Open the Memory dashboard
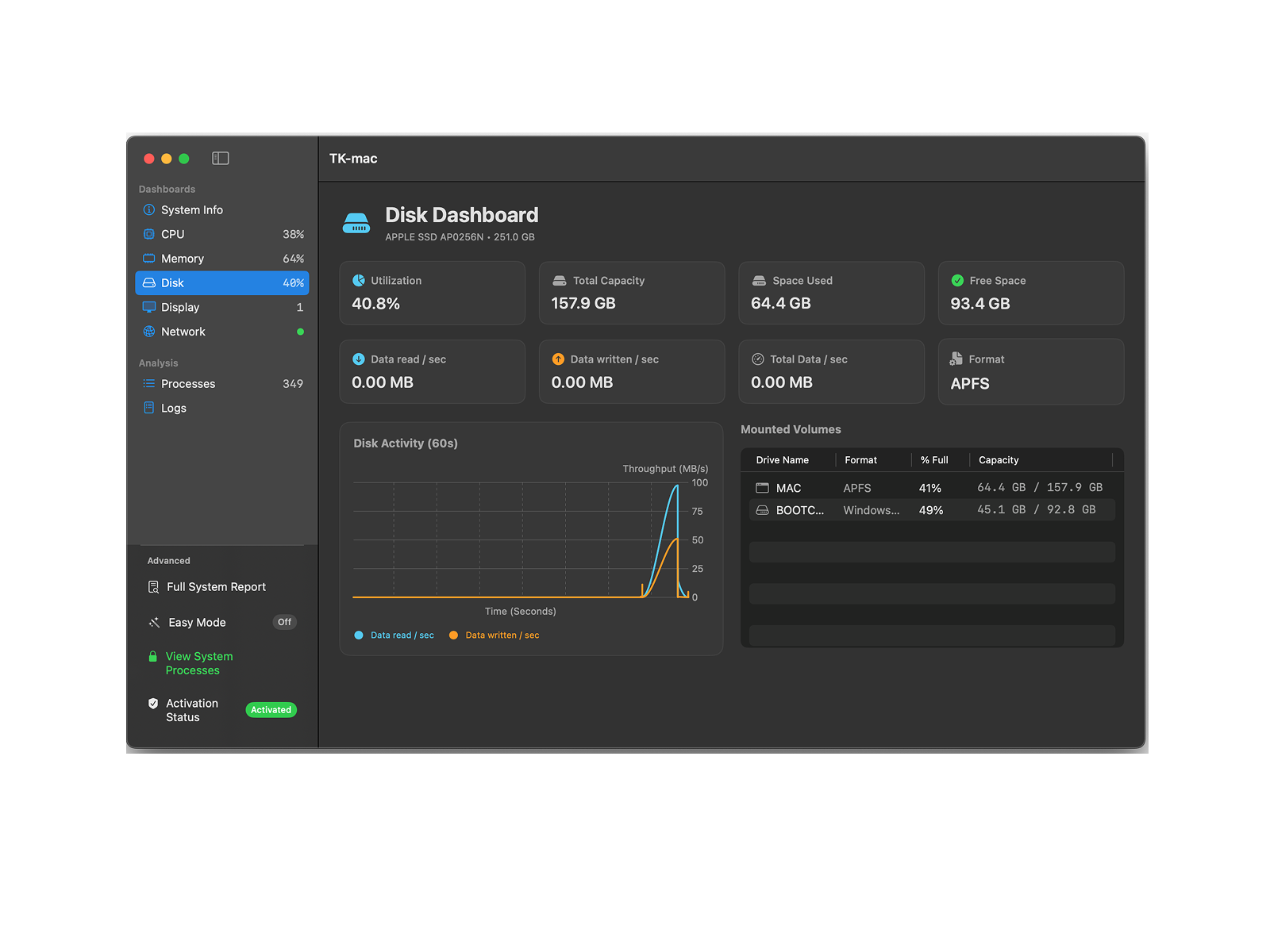This screenshot has height=952, width=1270. point(222,259)
